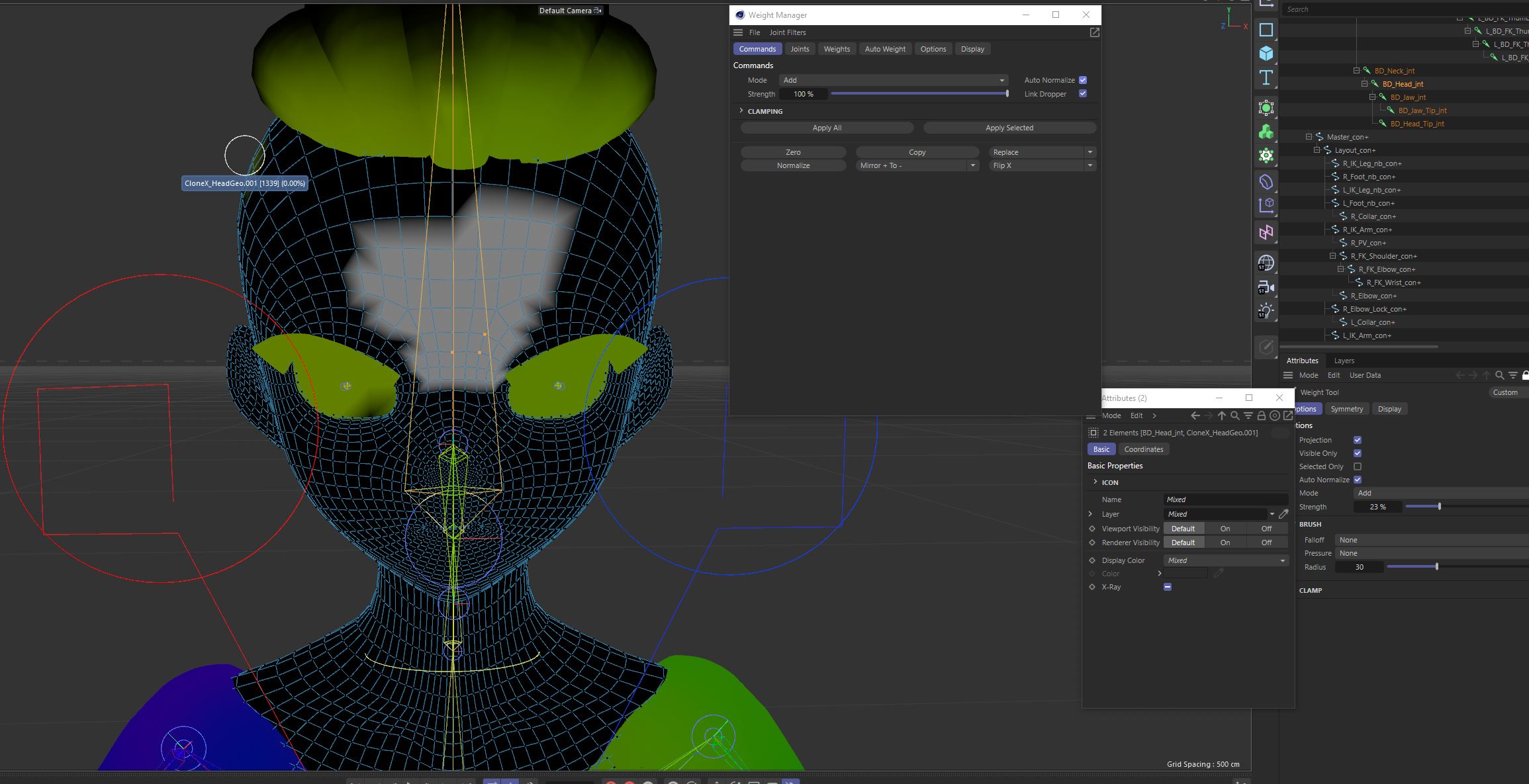The image size is (1529, 784).
Task: Collapse the BD_Head_jnt tree node
Action: pyautogui.click(x=1364, y=84)
